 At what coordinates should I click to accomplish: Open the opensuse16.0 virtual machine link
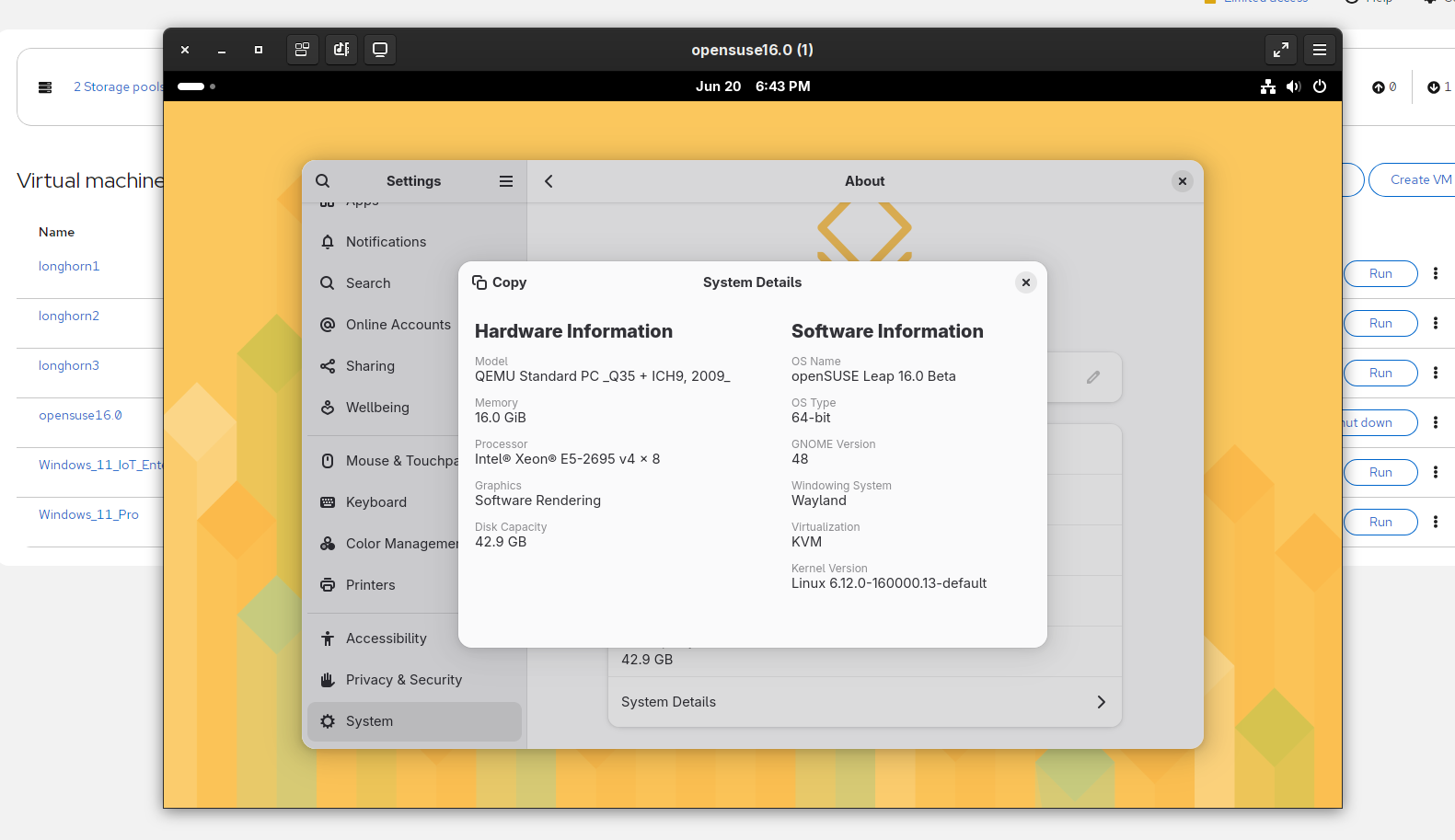[80, 415]
